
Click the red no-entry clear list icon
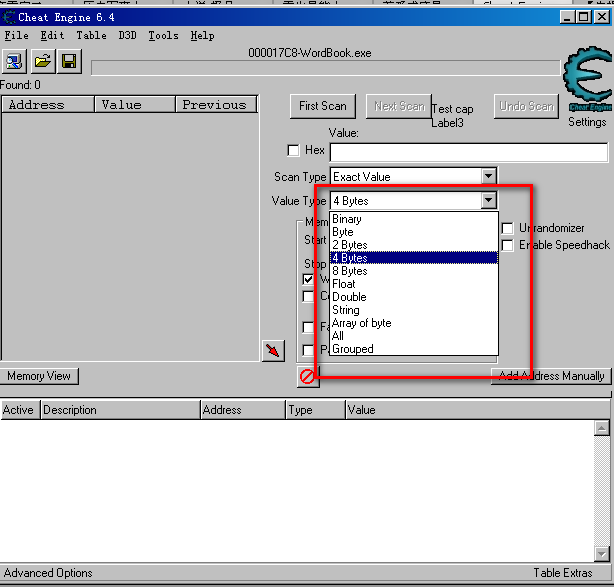[307, 376]
